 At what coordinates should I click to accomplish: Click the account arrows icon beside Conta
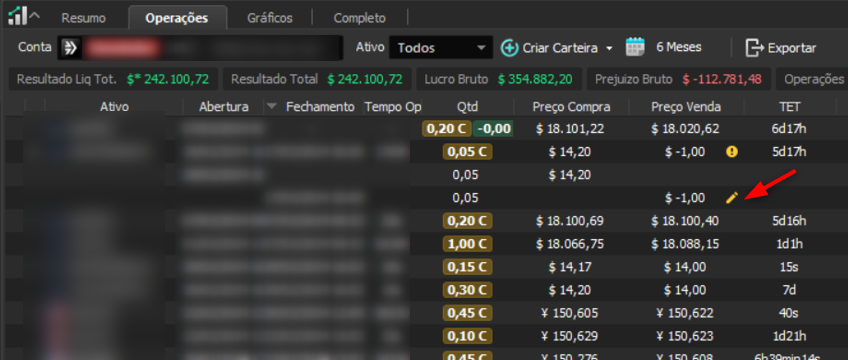[x=69, y=48]
